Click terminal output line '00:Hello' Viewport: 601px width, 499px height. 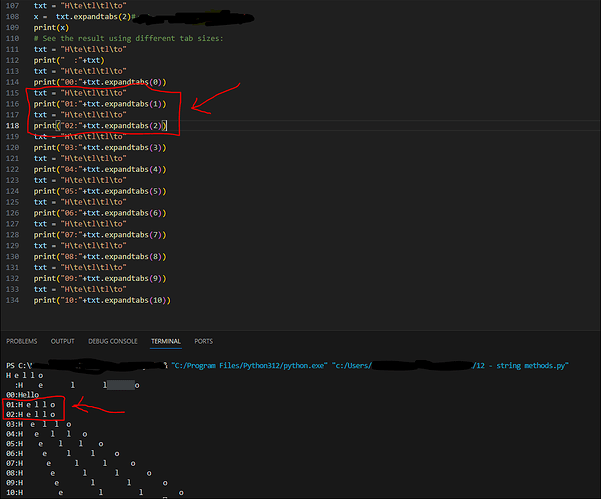click(22, 395)
